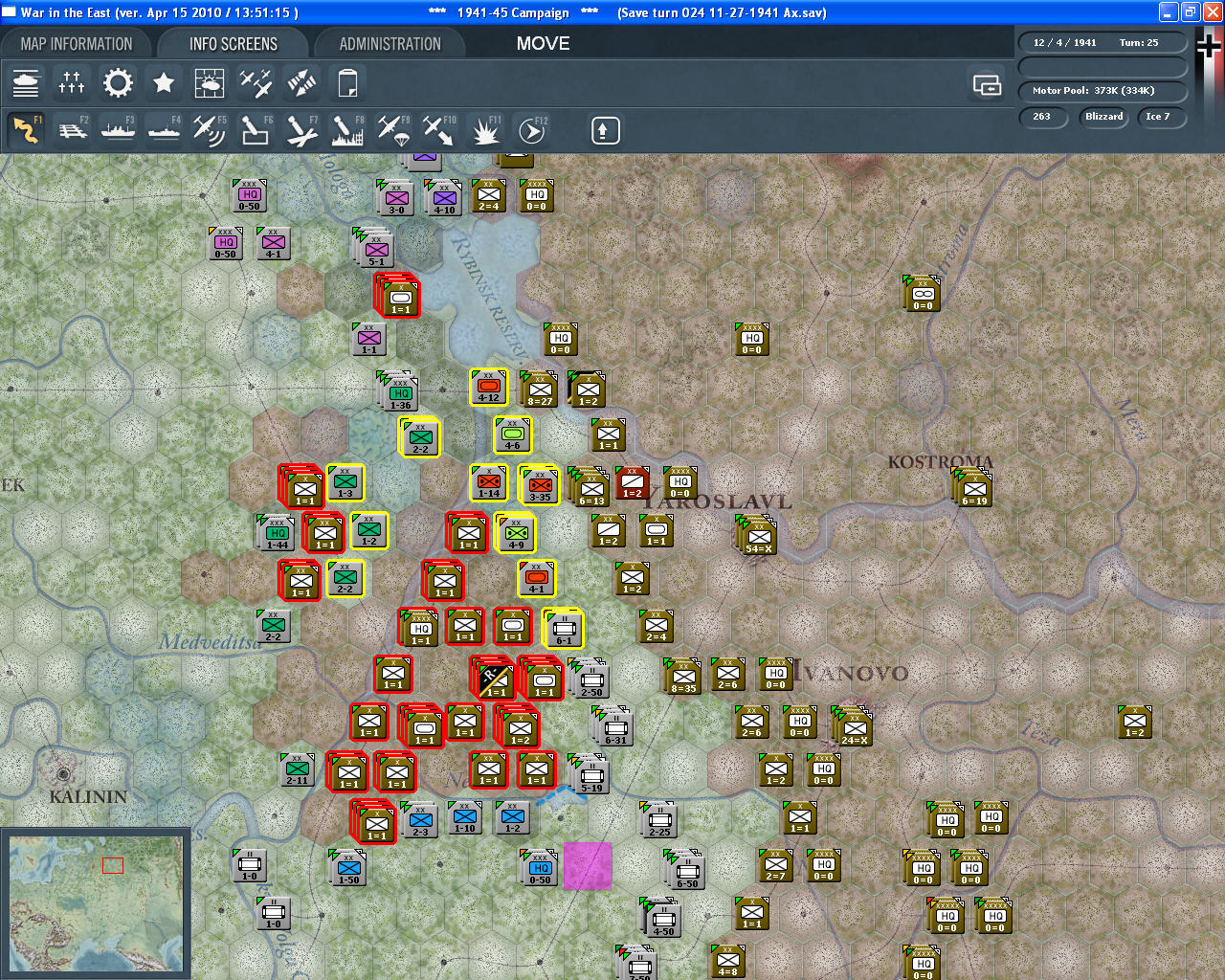This screenshot has height=980, width=1225.
Task: Select the 3-35 yellow-bordered unit
Action: 539,484
